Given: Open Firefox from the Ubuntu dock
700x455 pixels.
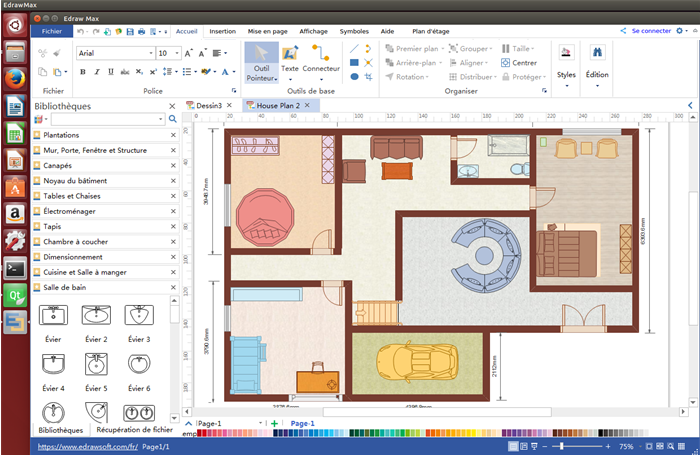Looking at the screenshot, I should tap(15, 78).
